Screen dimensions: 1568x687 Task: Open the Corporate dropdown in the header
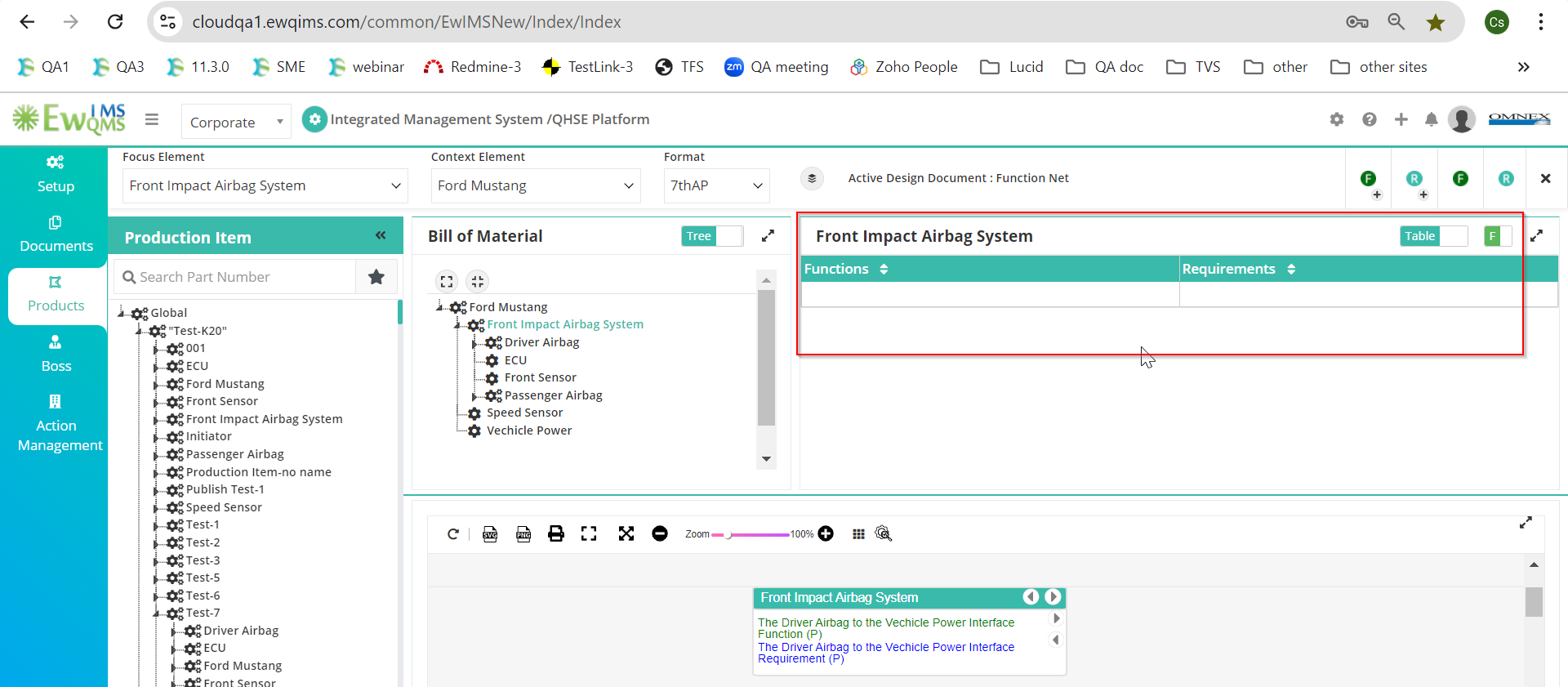[x=236, y=122]
